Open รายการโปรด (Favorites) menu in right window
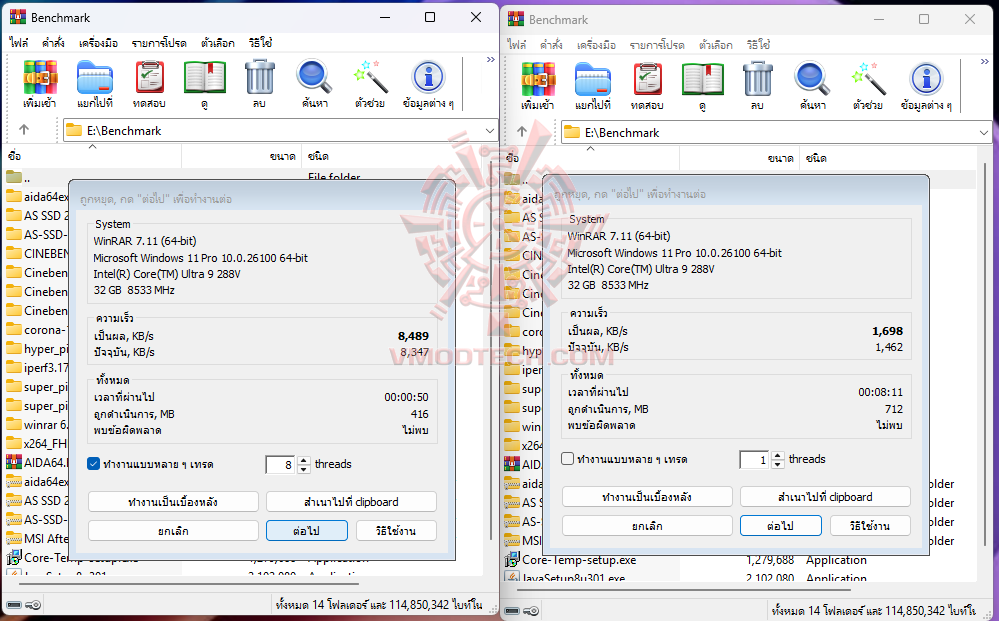This screenshot has width=999, height=621. (x=657, y=45)
